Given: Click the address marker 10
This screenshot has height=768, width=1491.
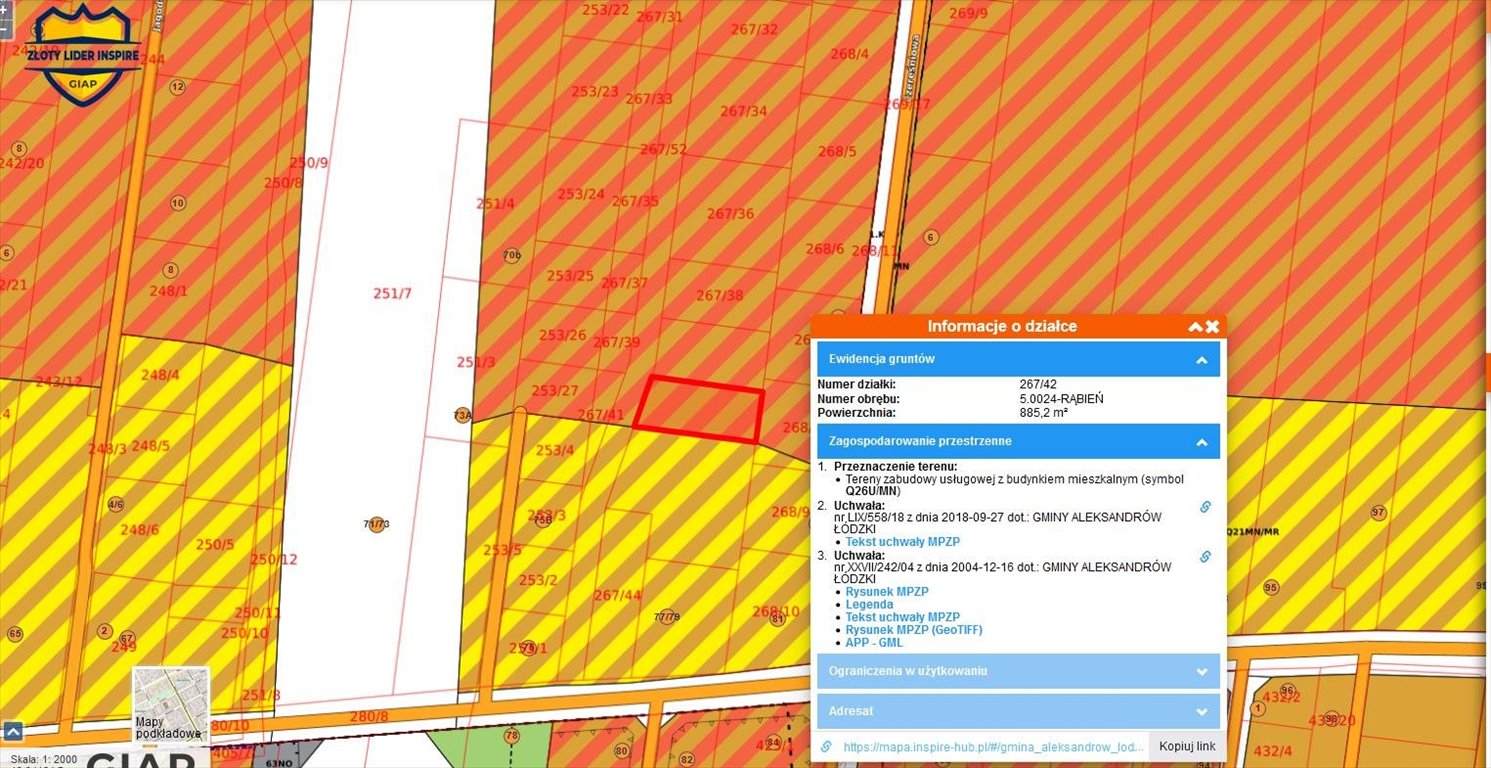Looking at the screenshot, I should click(x=178, y=203).
